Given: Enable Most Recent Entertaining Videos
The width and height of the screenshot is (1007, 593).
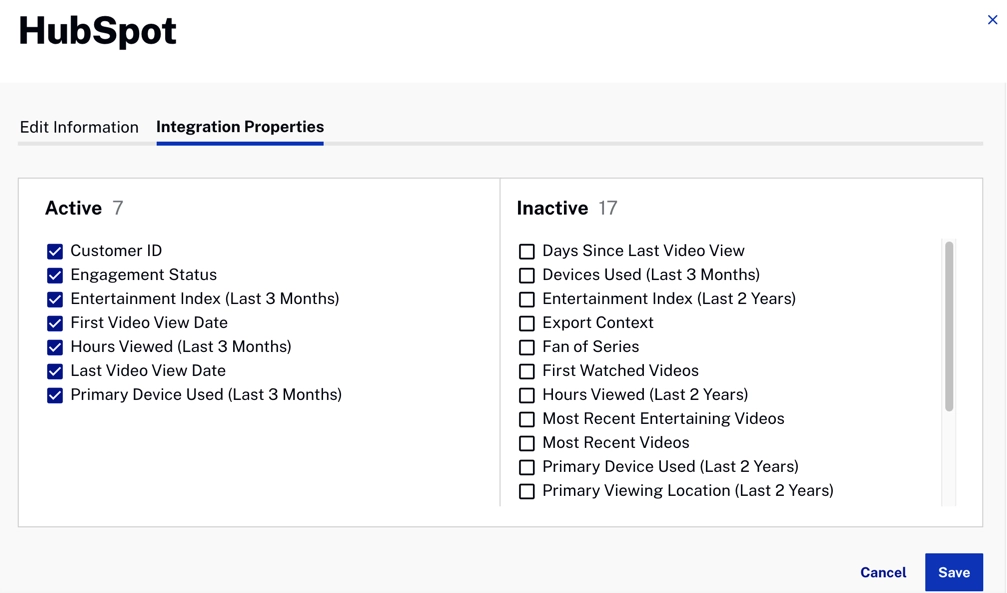Looking at the screenshot, I should [527, 420].
